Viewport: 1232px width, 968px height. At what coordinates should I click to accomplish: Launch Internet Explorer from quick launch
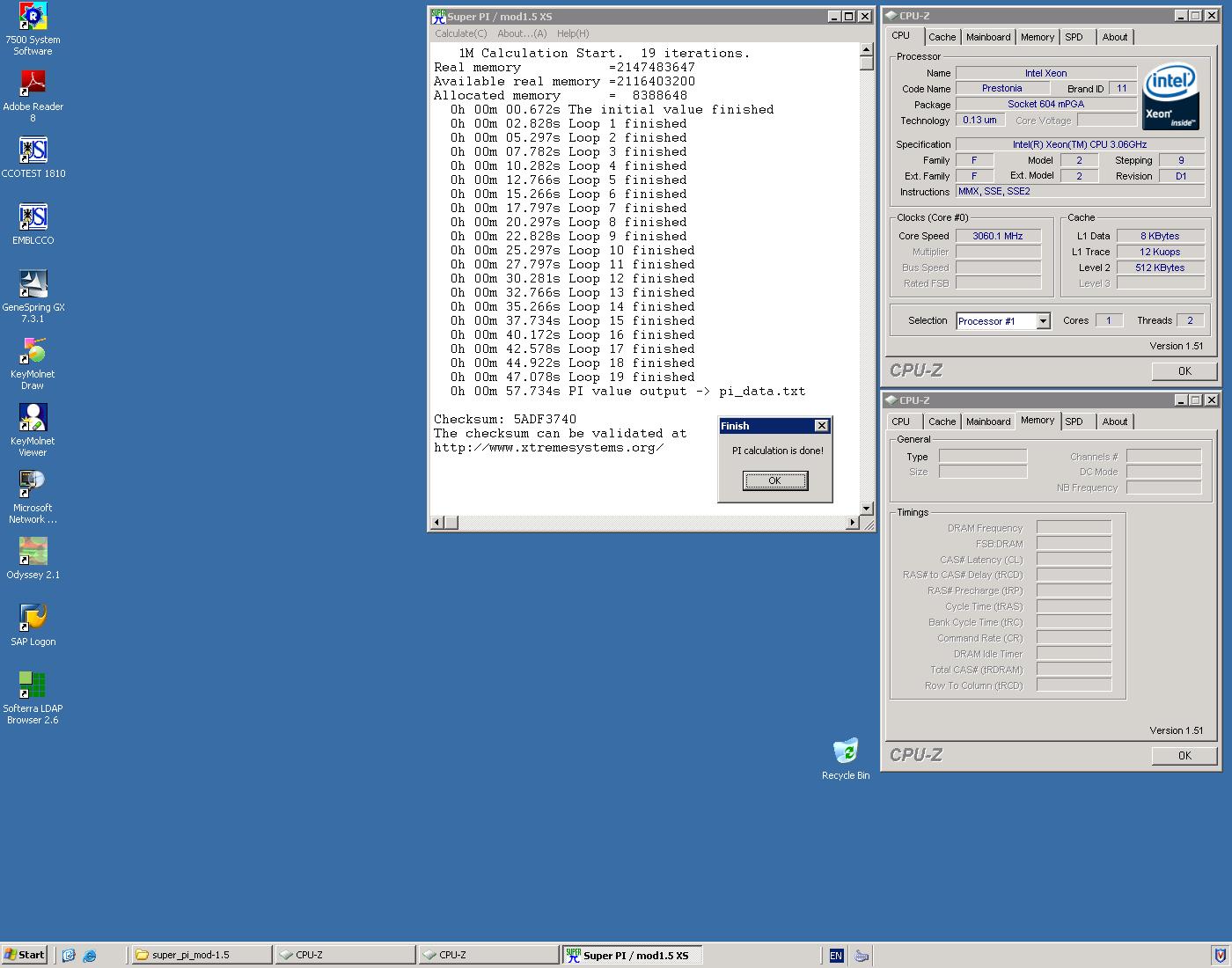tap(89, 955)
